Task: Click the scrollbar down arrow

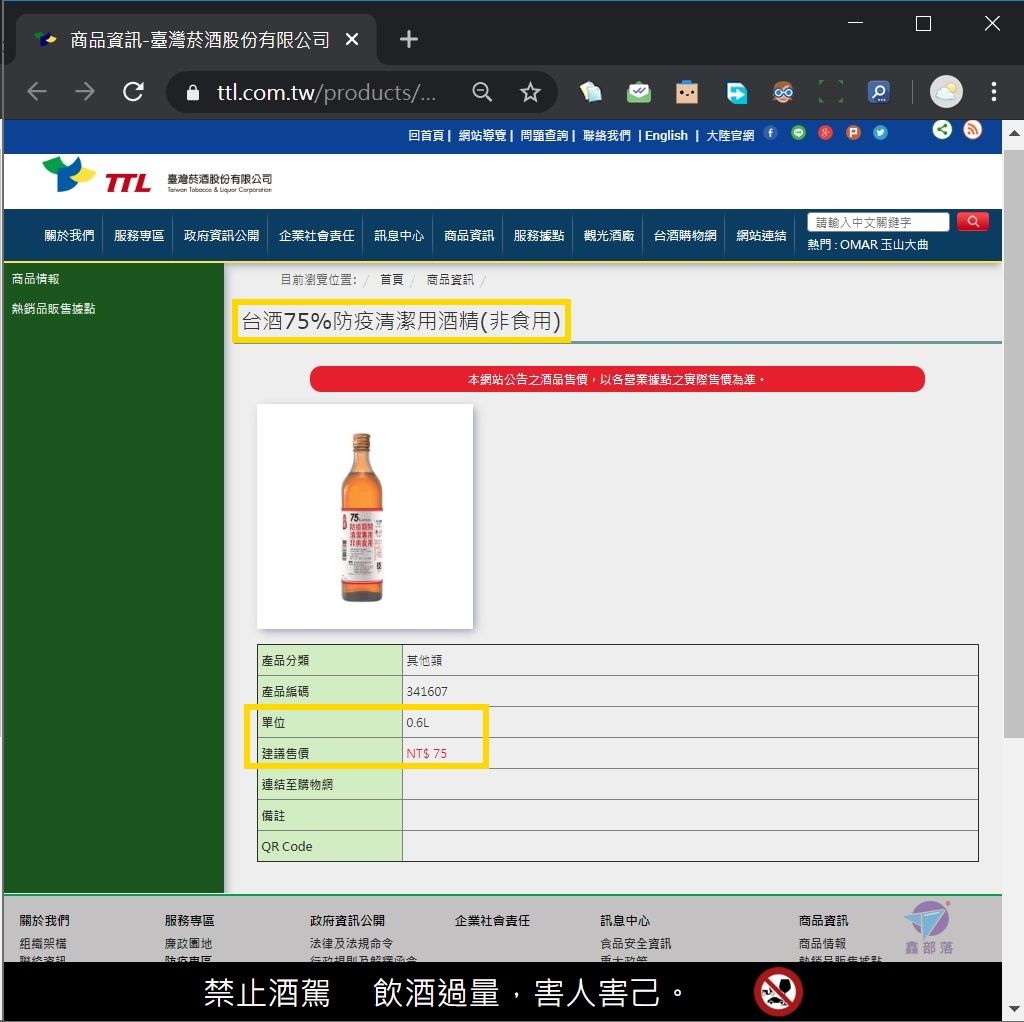Action: [x=1014, y=1009]
